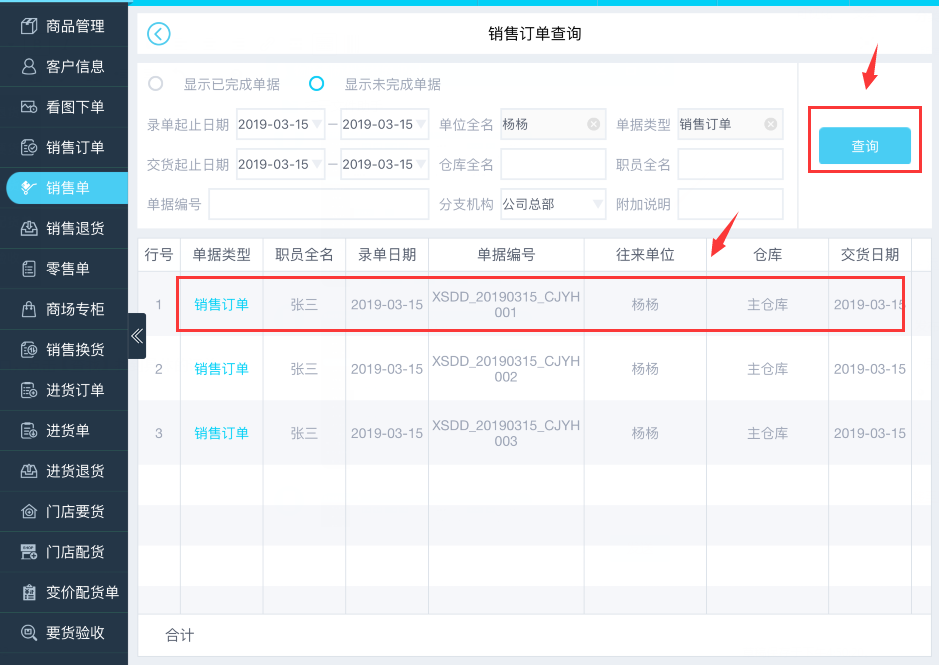Click the 要货验收 magnifier icon
This screenshot has width=939, height=665.
pos(29,633)
